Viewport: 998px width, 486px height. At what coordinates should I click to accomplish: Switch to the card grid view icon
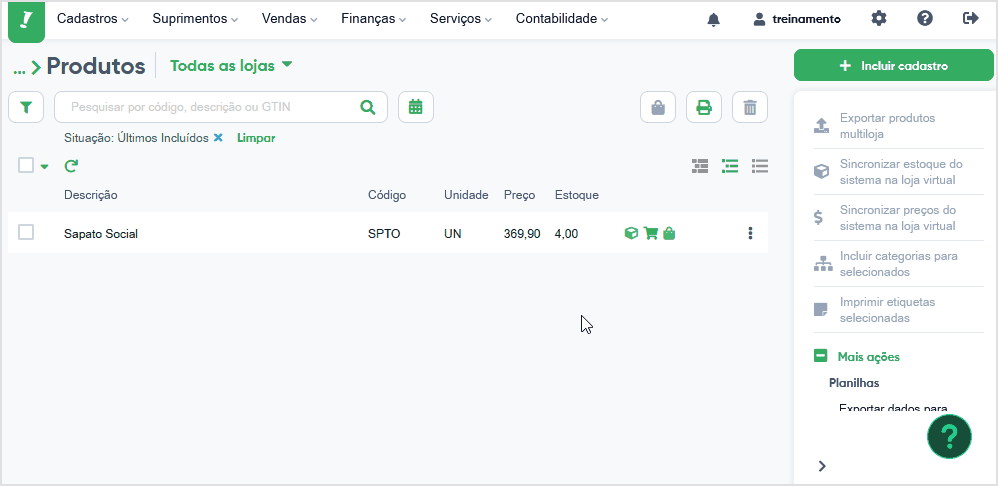(700, 166)
